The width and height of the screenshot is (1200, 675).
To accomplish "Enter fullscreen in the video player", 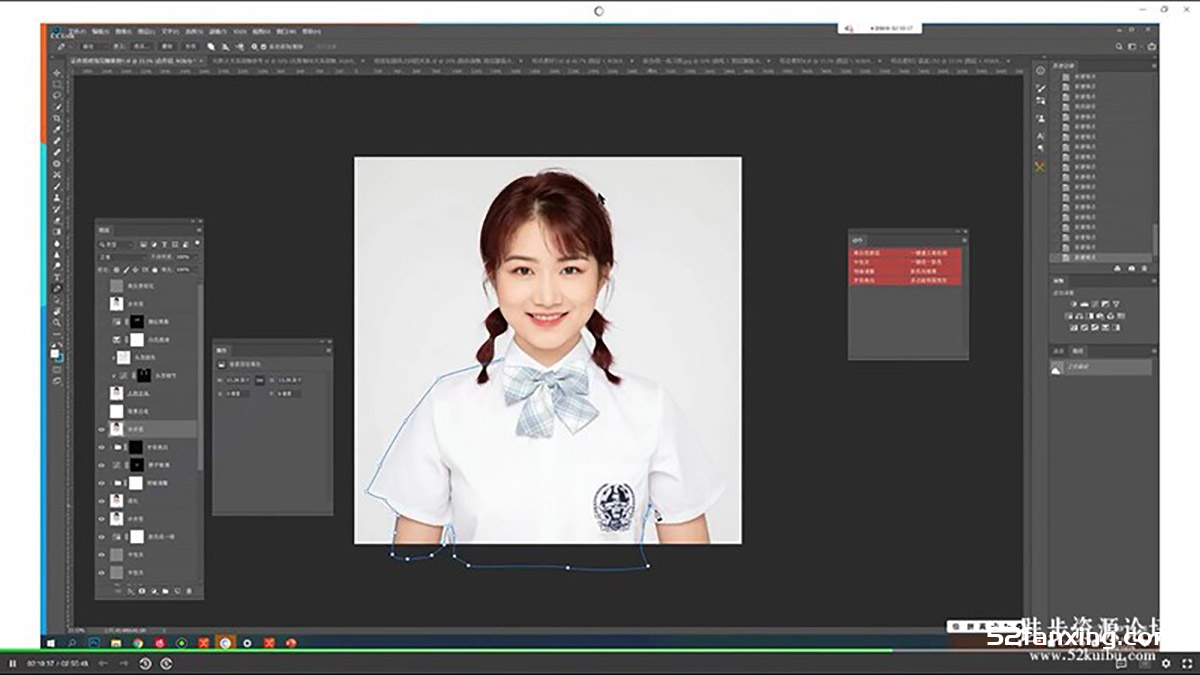I will [x=1186, y=663].
